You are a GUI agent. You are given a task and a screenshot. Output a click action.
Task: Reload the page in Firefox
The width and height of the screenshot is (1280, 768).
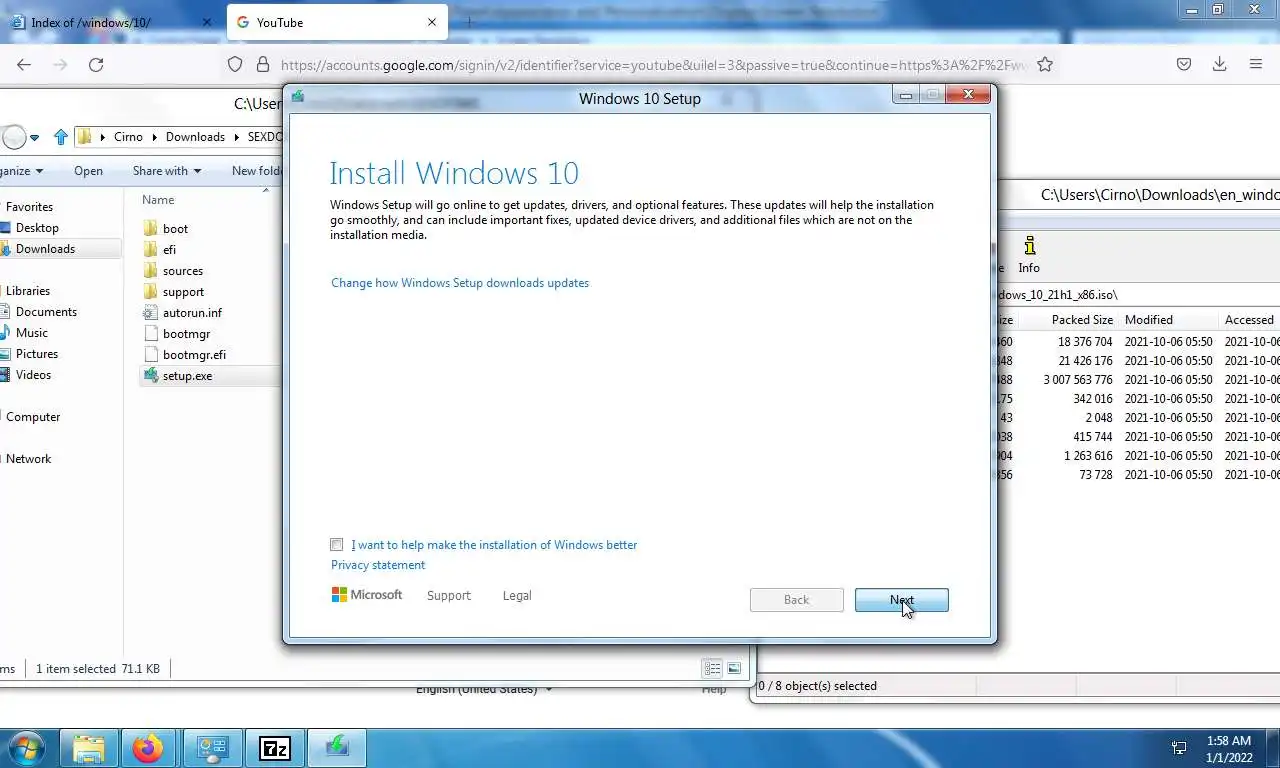point(96,64)
